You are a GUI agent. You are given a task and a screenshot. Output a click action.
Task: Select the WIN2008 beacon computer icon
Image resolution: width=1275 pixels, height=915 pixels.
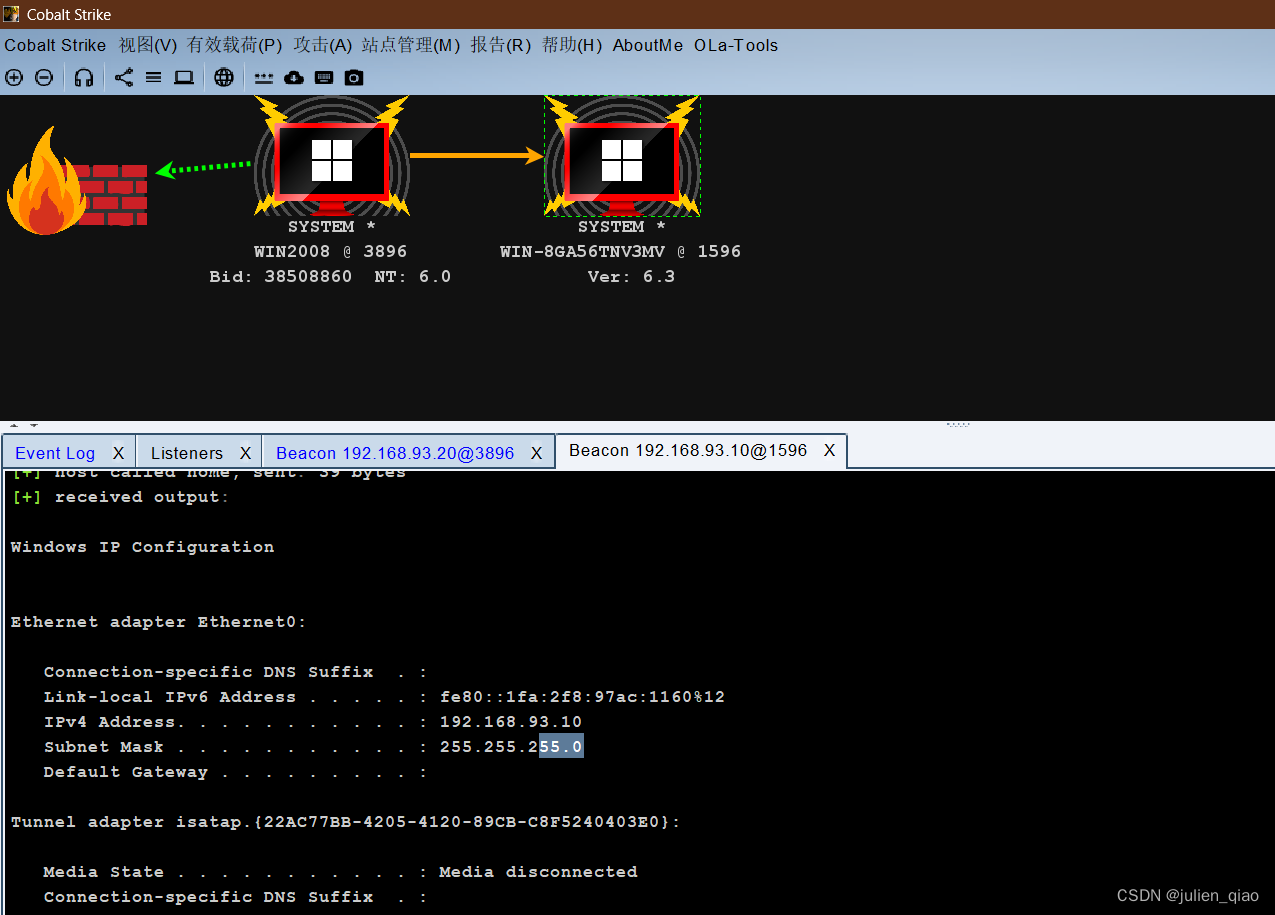(x=331, y=157)
